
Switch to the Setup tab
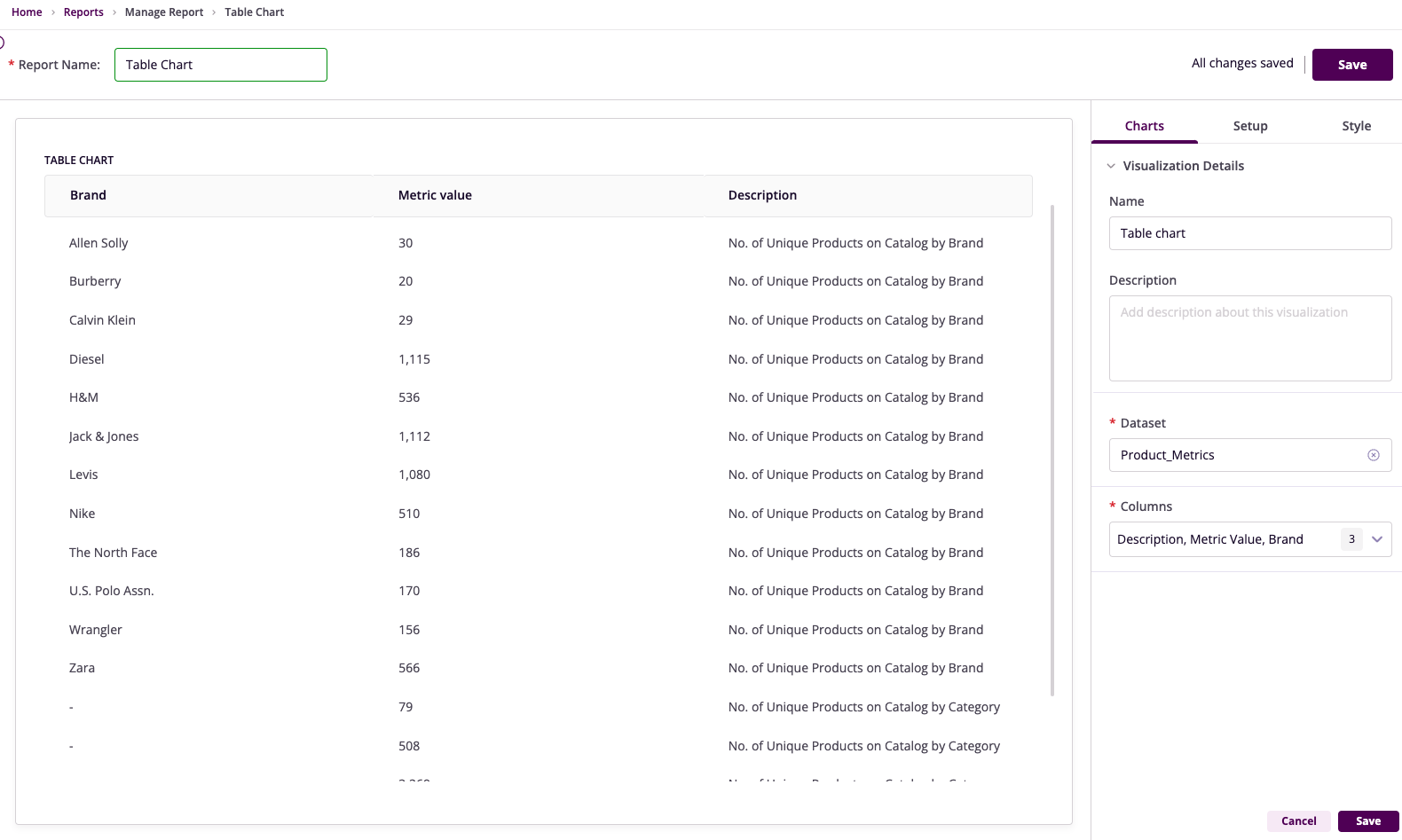coord(1249,126)
